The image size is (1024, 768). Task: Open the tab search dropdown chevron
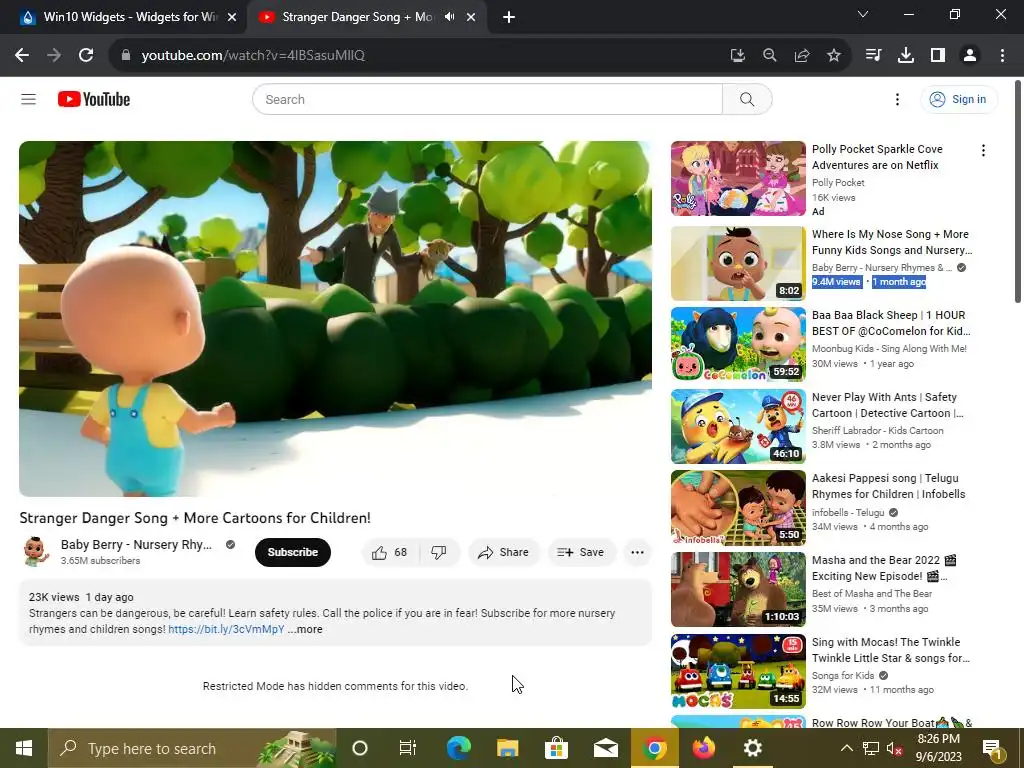click(863, 14)
